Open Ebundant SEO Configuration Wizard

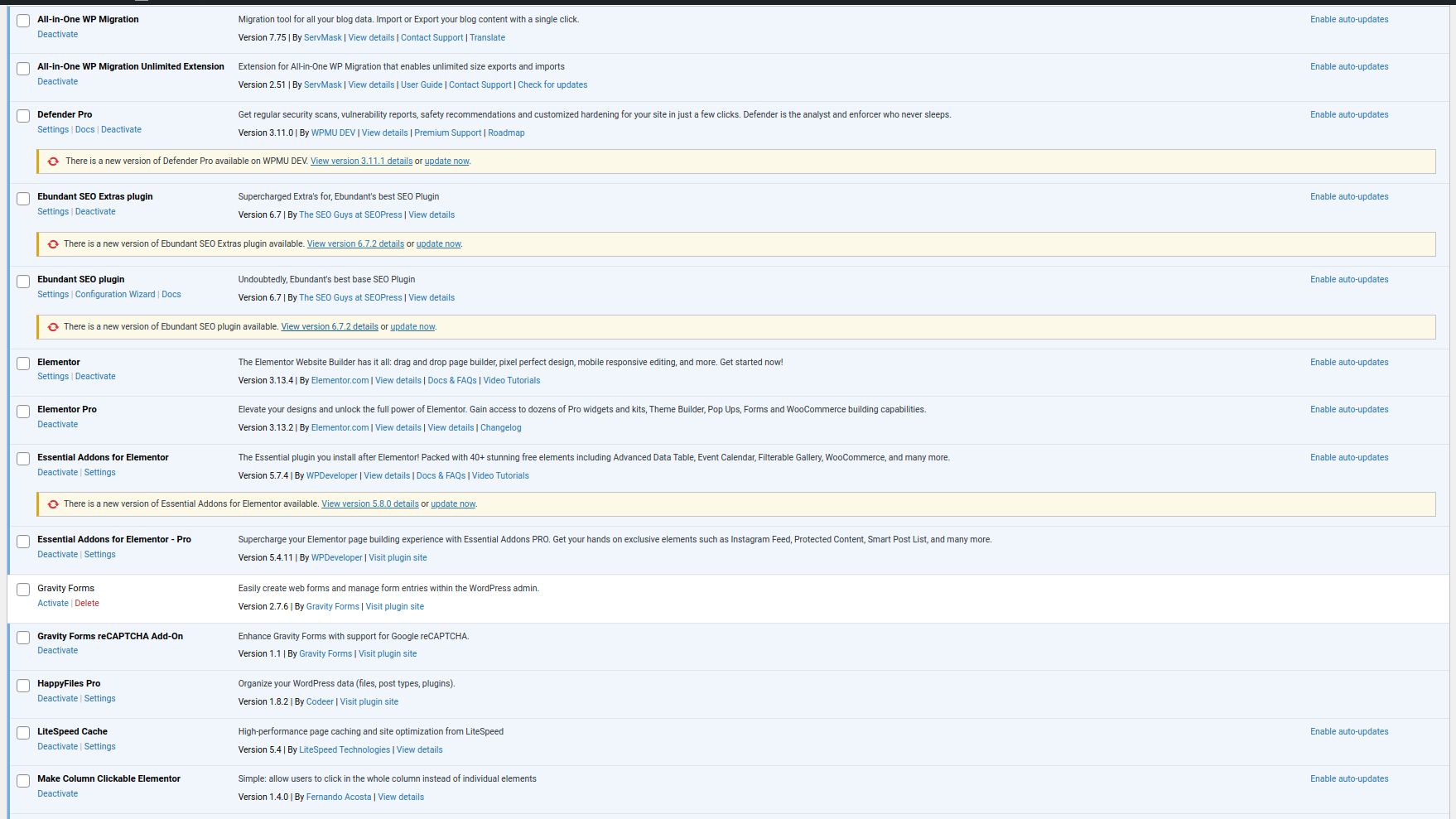pos(115,295)
